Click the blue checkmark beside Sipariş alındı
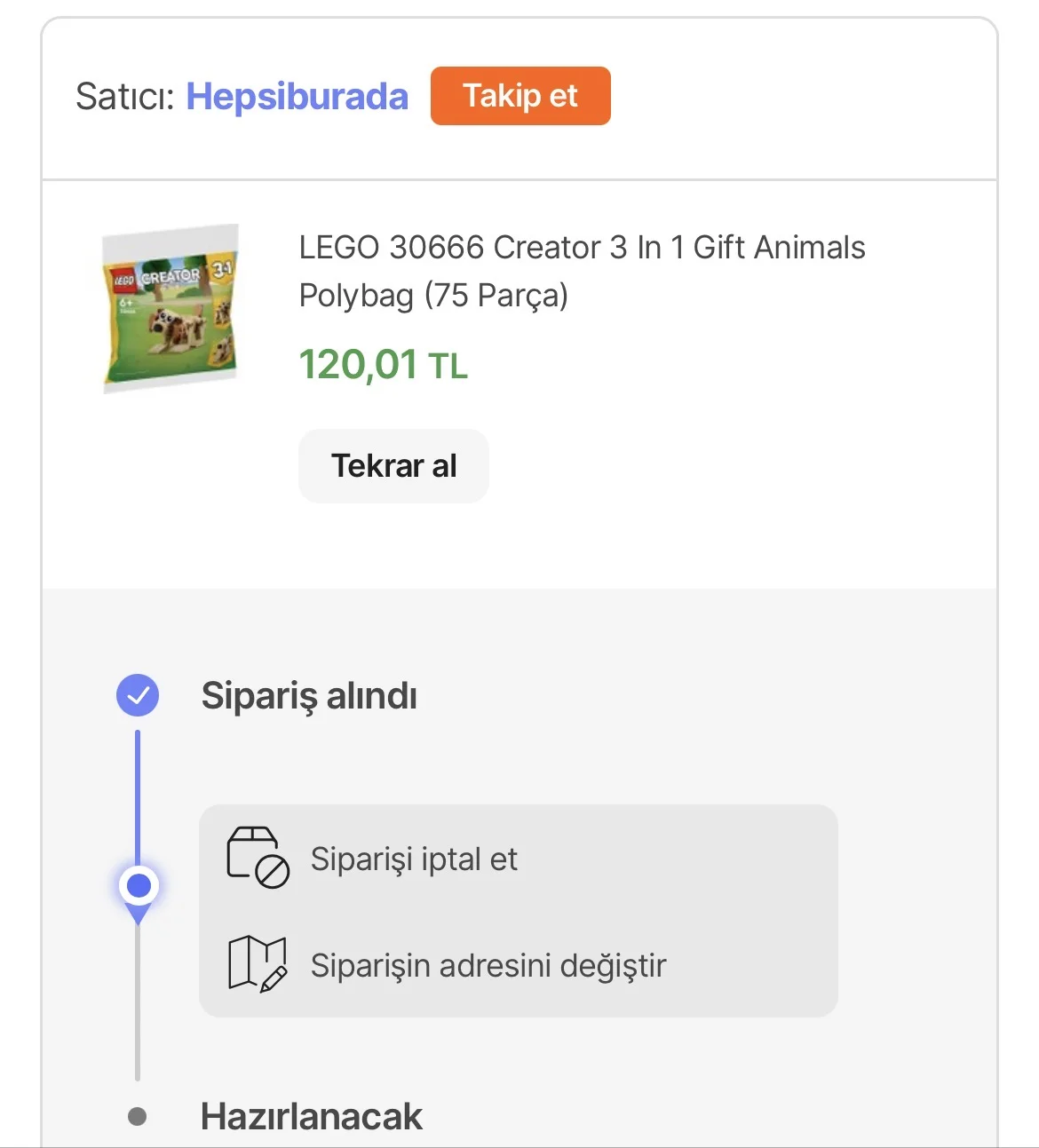This screenshot has width=1039, height=1148. click(138, 695)
